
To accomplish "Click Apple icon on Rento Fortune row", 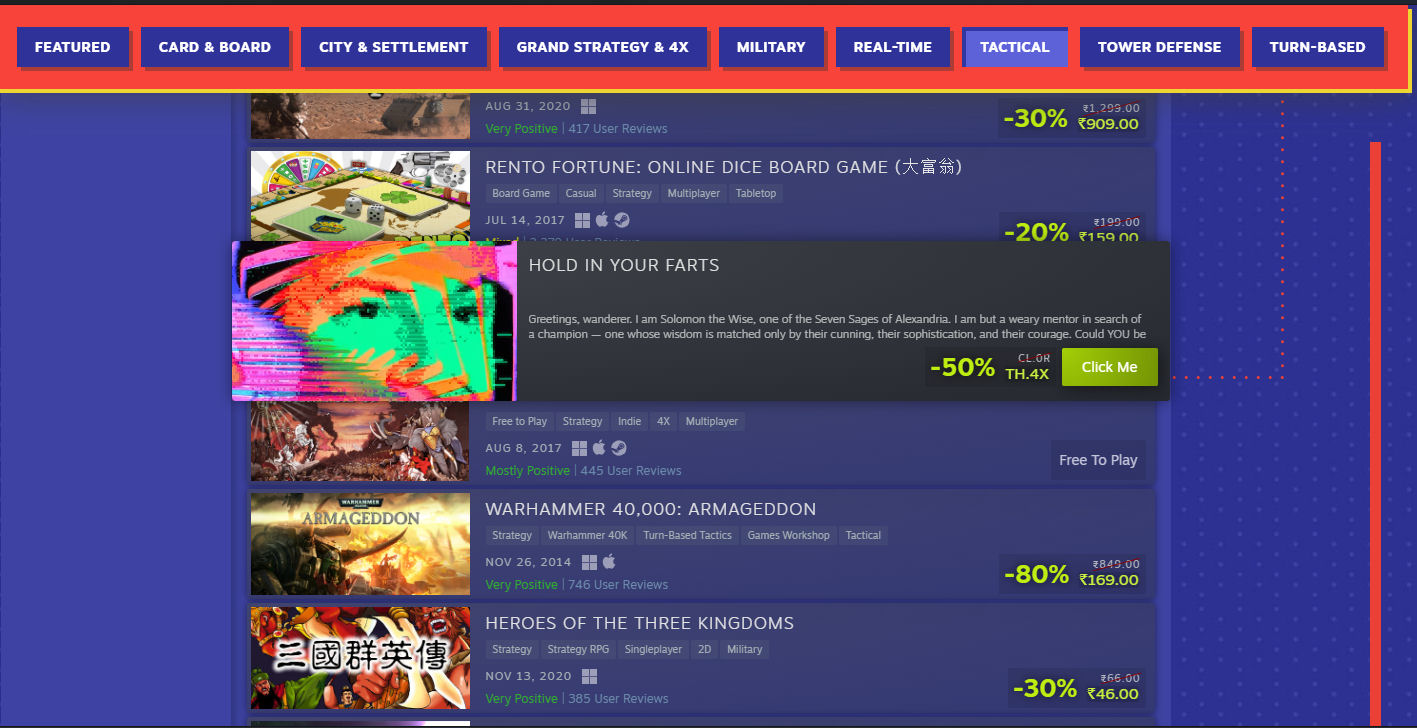I will coord(602,220).
